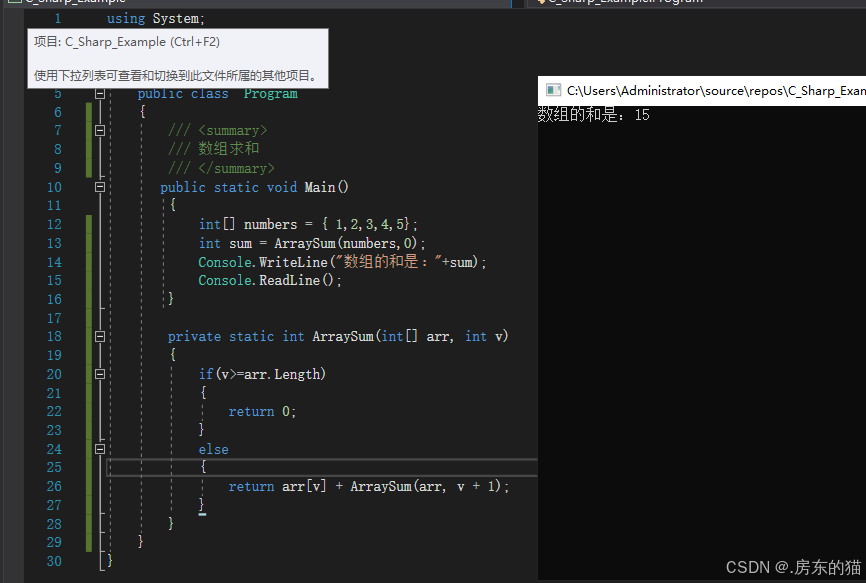Click the 'using System;' statement on line 1
This screenshot has width=866, height=583.
click(156, 18)
